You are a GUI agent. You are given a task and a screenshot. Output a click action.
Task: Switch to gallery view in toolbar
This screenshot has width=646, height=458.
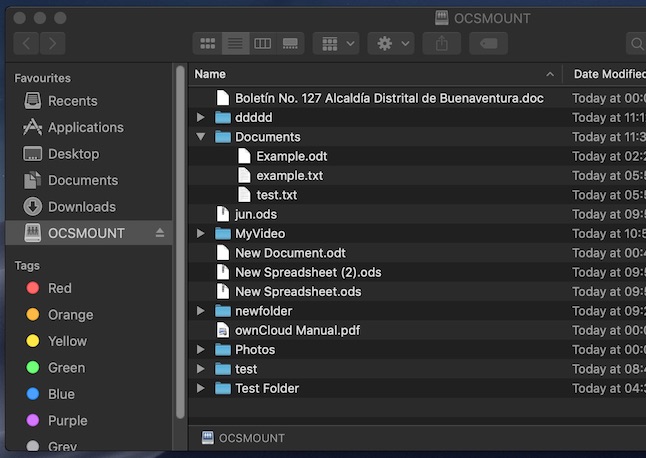coord(290,43)
